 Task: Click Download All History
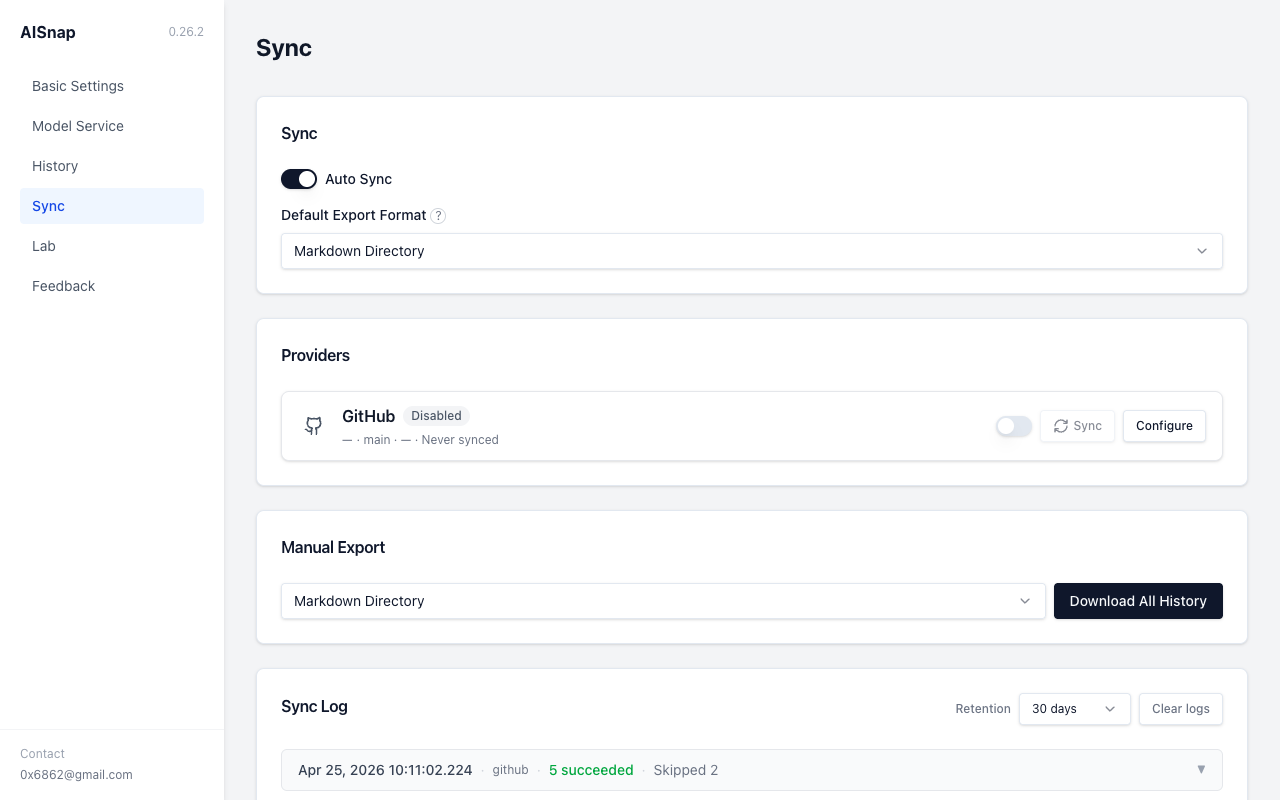click(1138, 601)
